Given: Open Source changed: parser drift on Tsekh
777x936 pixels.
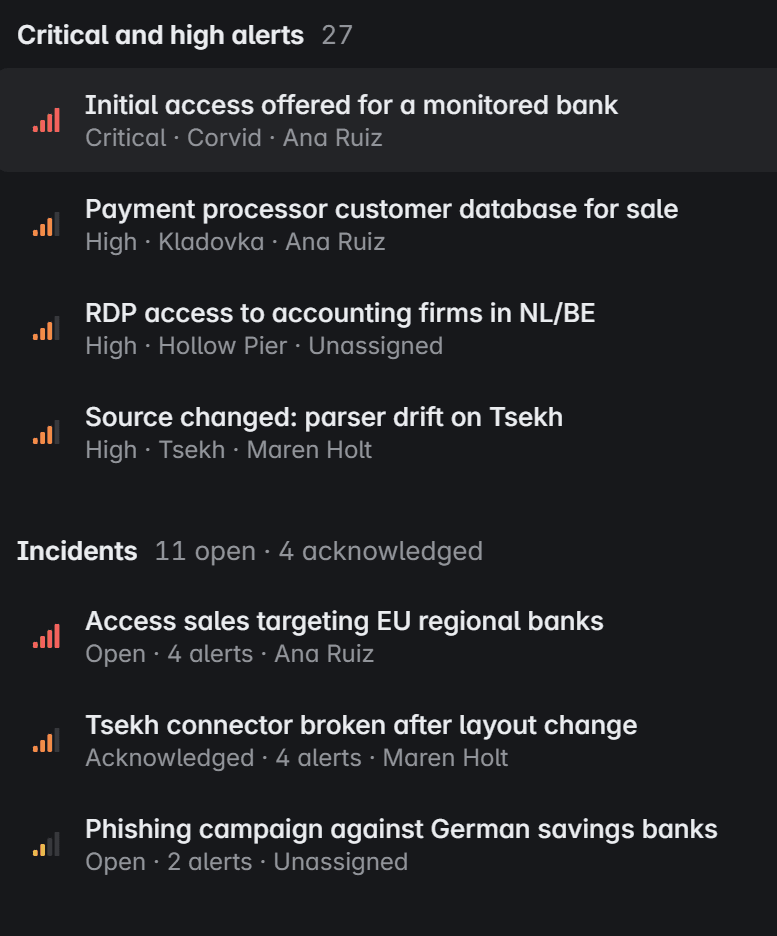Looking at the screenshot, I should pyautogui.click(x=388, y=432).
